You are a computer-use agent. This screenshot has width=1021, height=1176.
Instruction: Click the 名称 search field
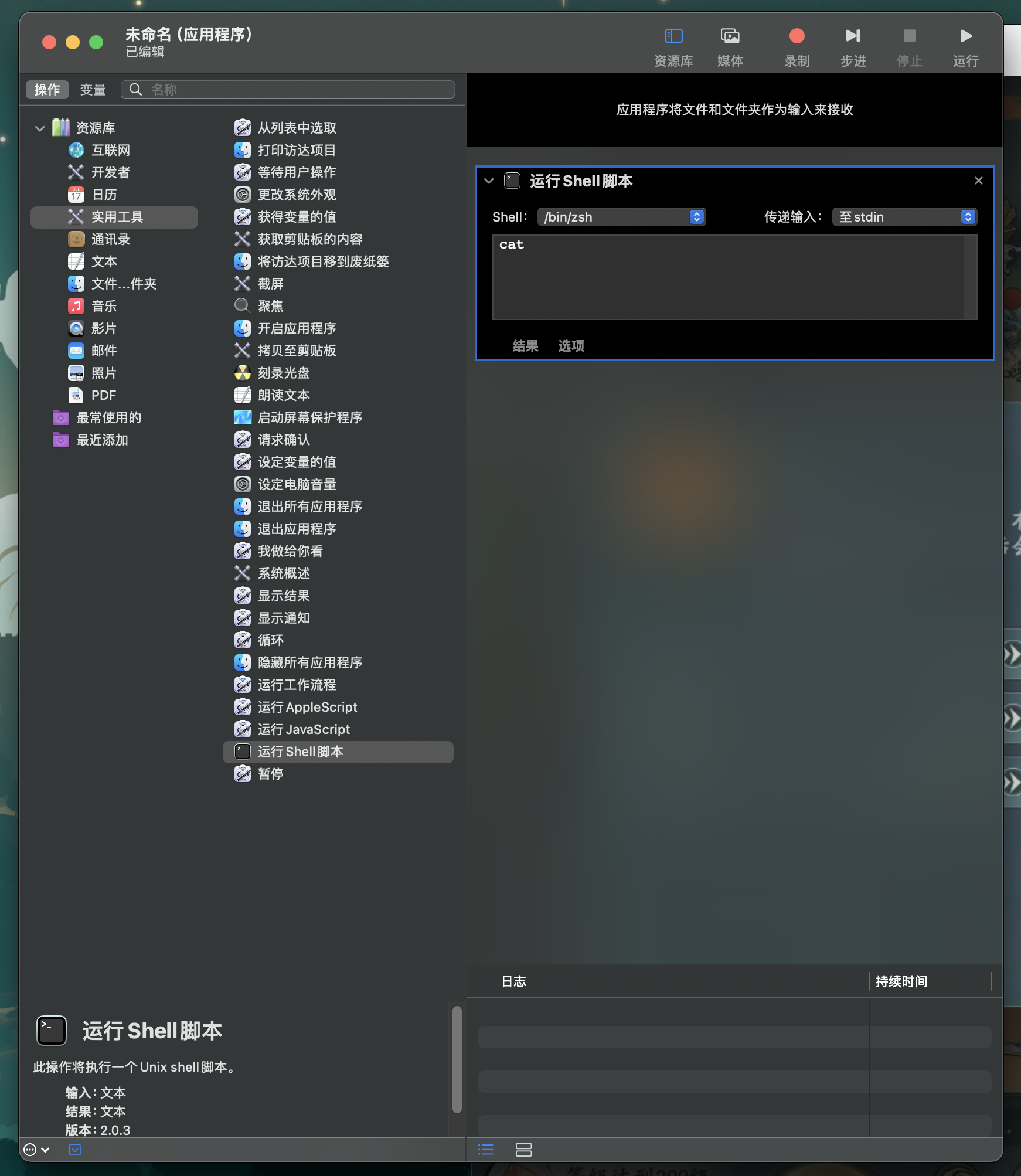click(x=287, y=89)
